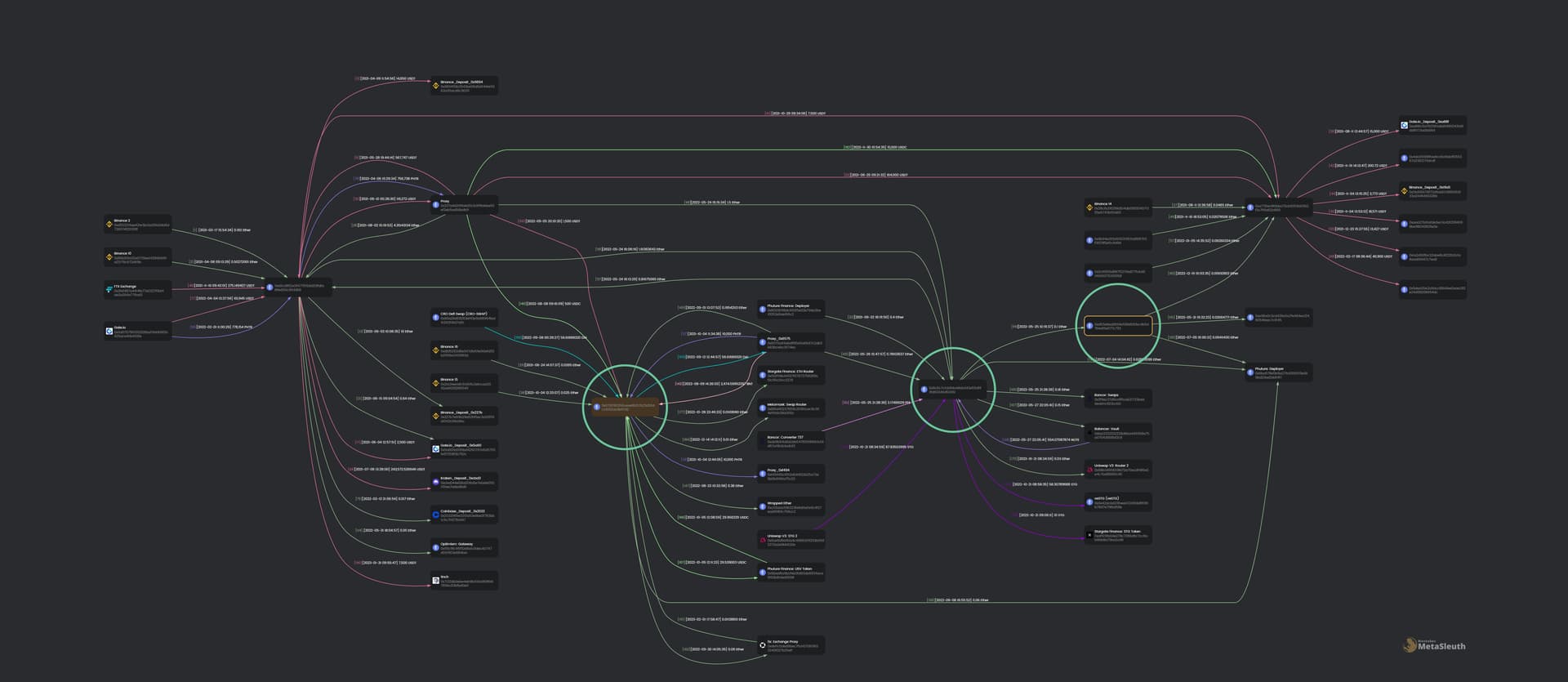1568x682 pixels.
Task: Click the Coinbase_Deposit node logo
Action: [x=436, y=515]
